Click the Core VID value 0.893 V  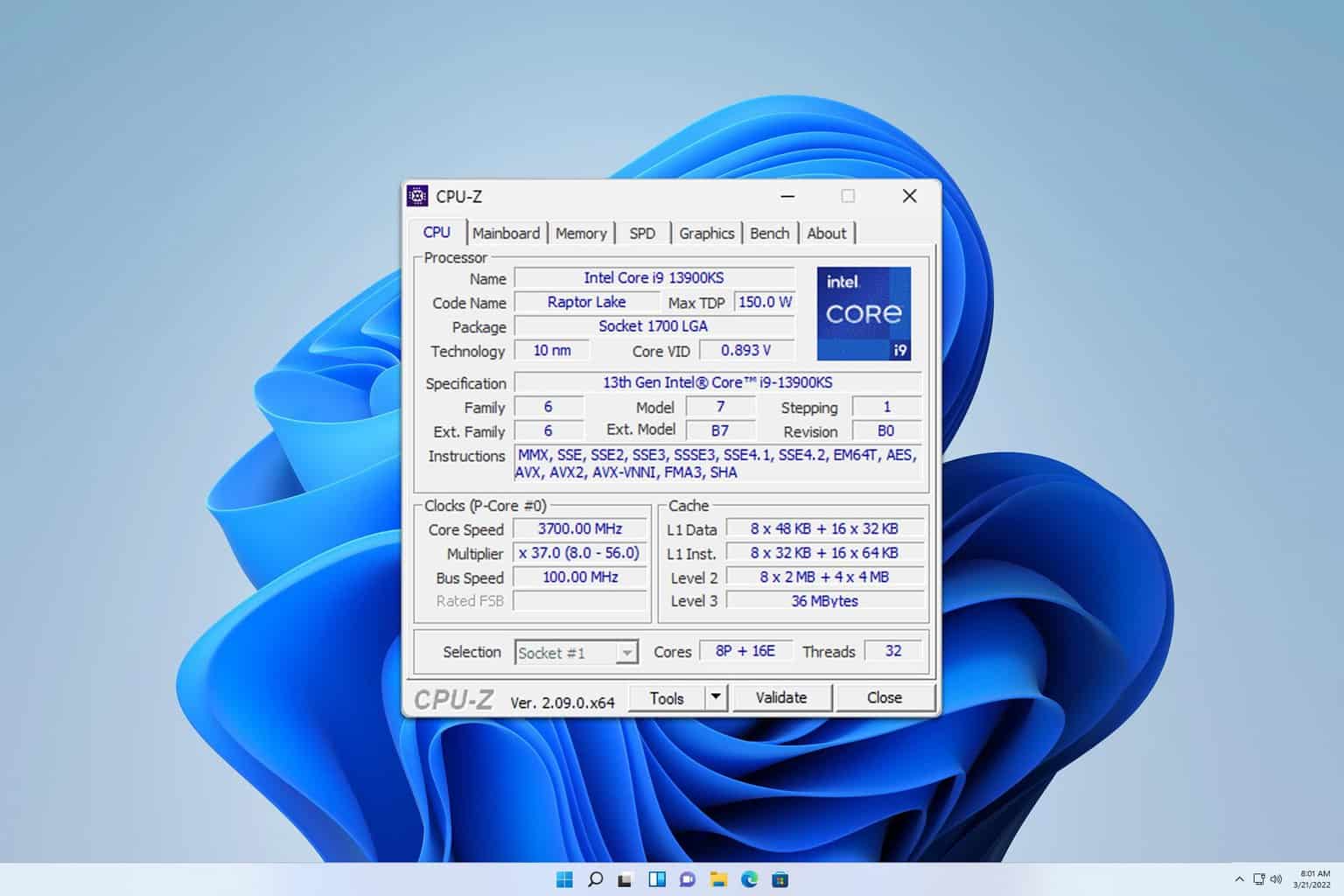click(x=746, y=350)
